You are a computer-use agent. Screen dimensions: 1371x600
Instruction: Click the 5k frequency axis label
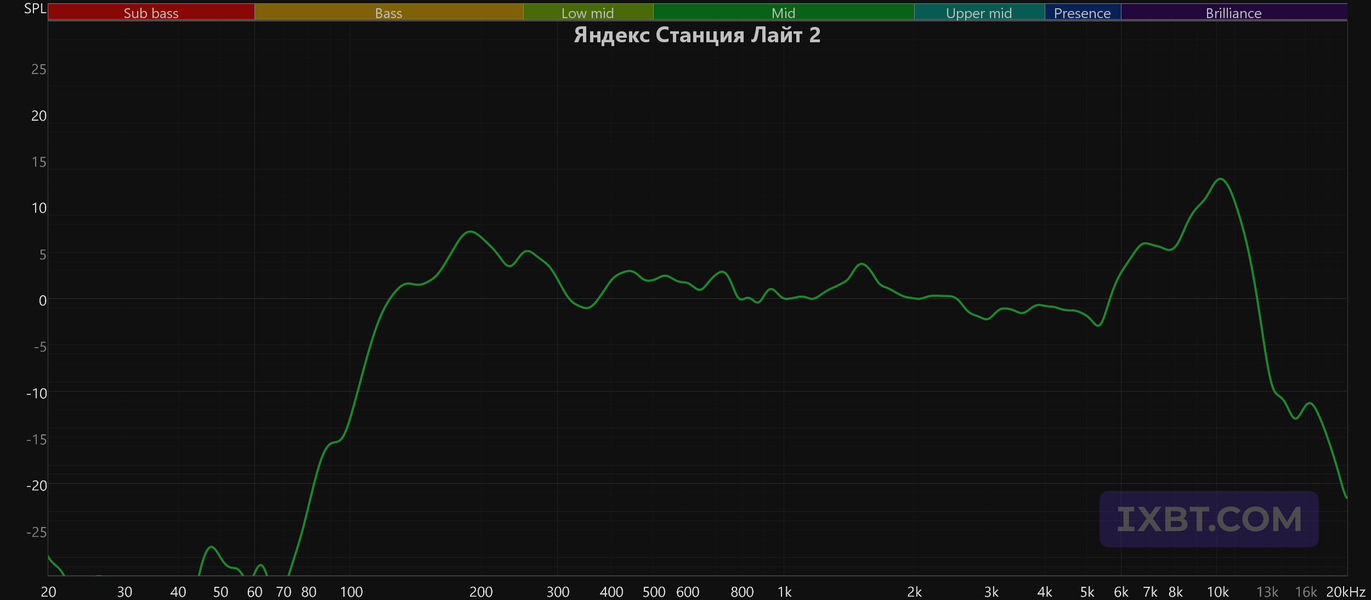[x=1088, y=591]
